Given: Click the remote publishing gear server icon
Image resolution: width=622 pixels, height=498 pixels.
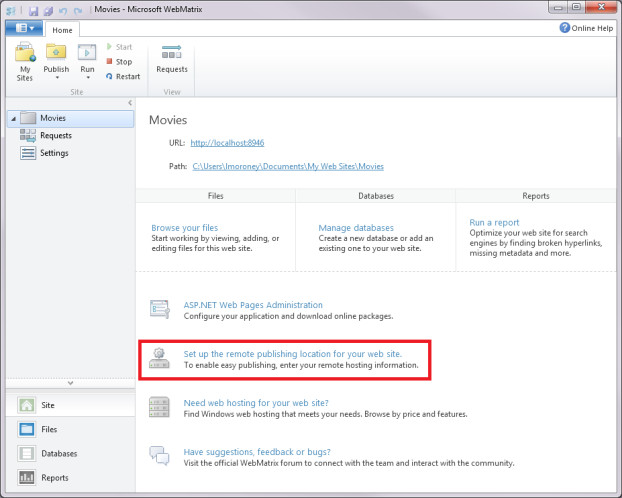Looking at the screenshot, I should (159, 358).
